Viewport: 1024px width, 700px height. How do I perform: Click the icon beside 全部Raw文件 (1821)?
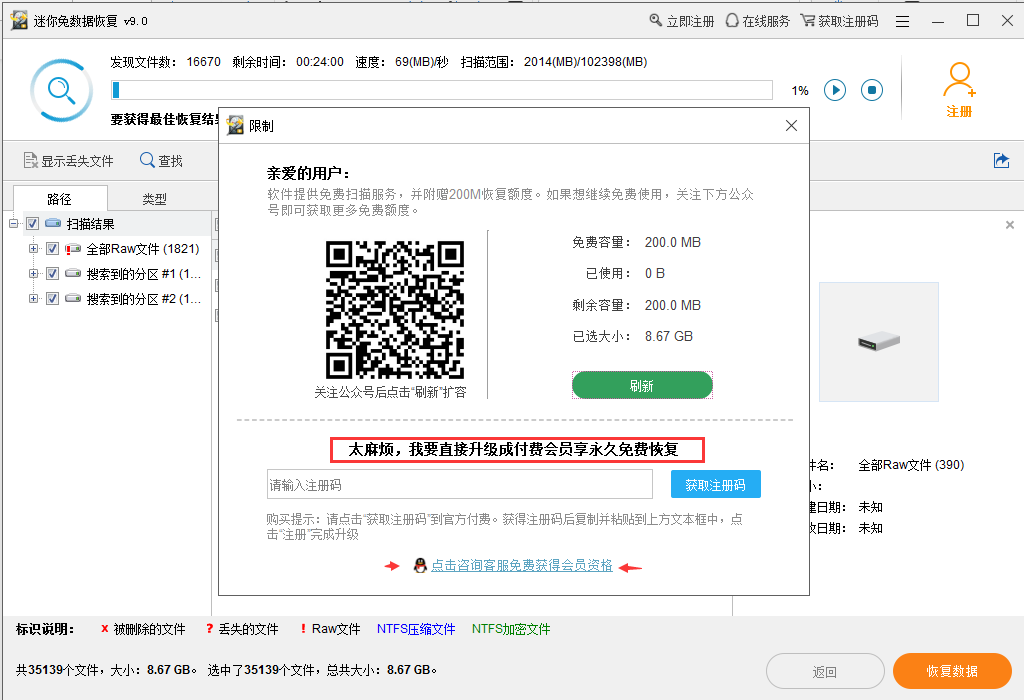tap(73, 249)
